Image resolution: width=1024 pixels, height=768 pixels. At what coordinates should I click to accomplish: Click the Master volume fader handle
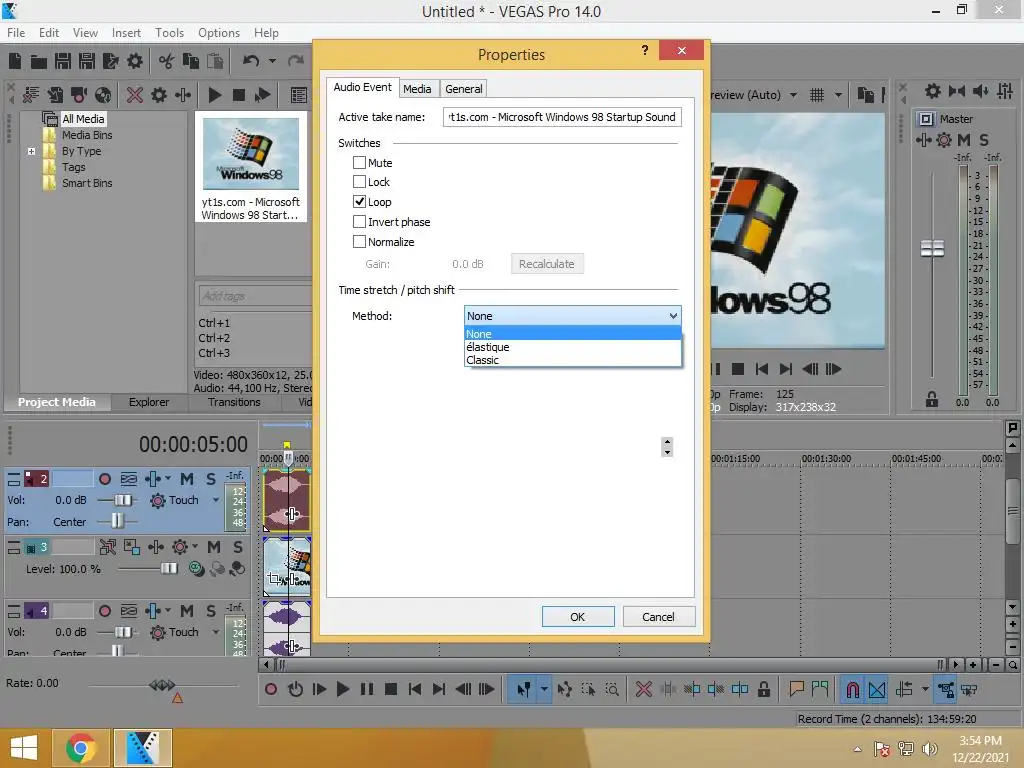click(x=932, y=248)
